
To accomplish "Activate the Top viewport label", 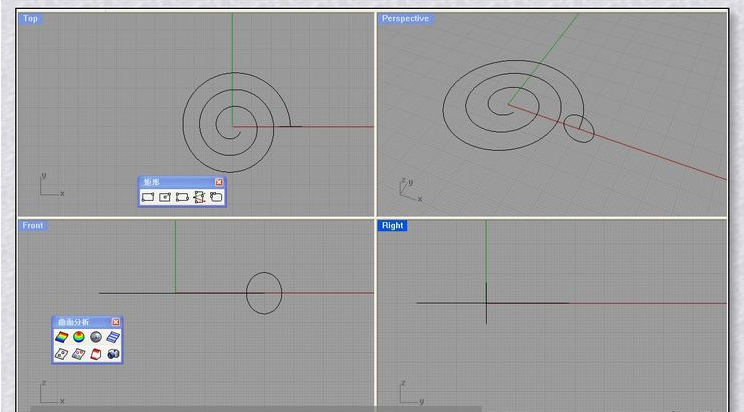I will (x=30, y=19).
